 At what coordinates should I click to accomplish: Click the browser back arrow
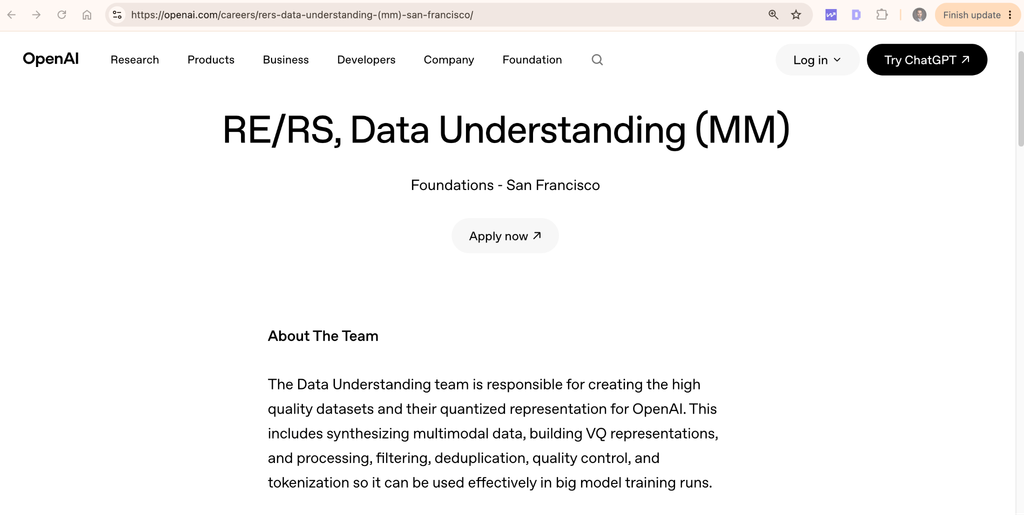coord(11,14)
